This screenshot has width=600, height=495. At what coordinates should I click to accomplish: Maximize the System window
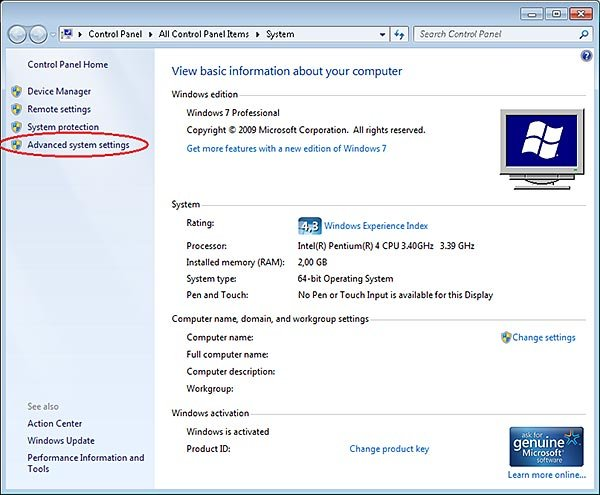556,14
